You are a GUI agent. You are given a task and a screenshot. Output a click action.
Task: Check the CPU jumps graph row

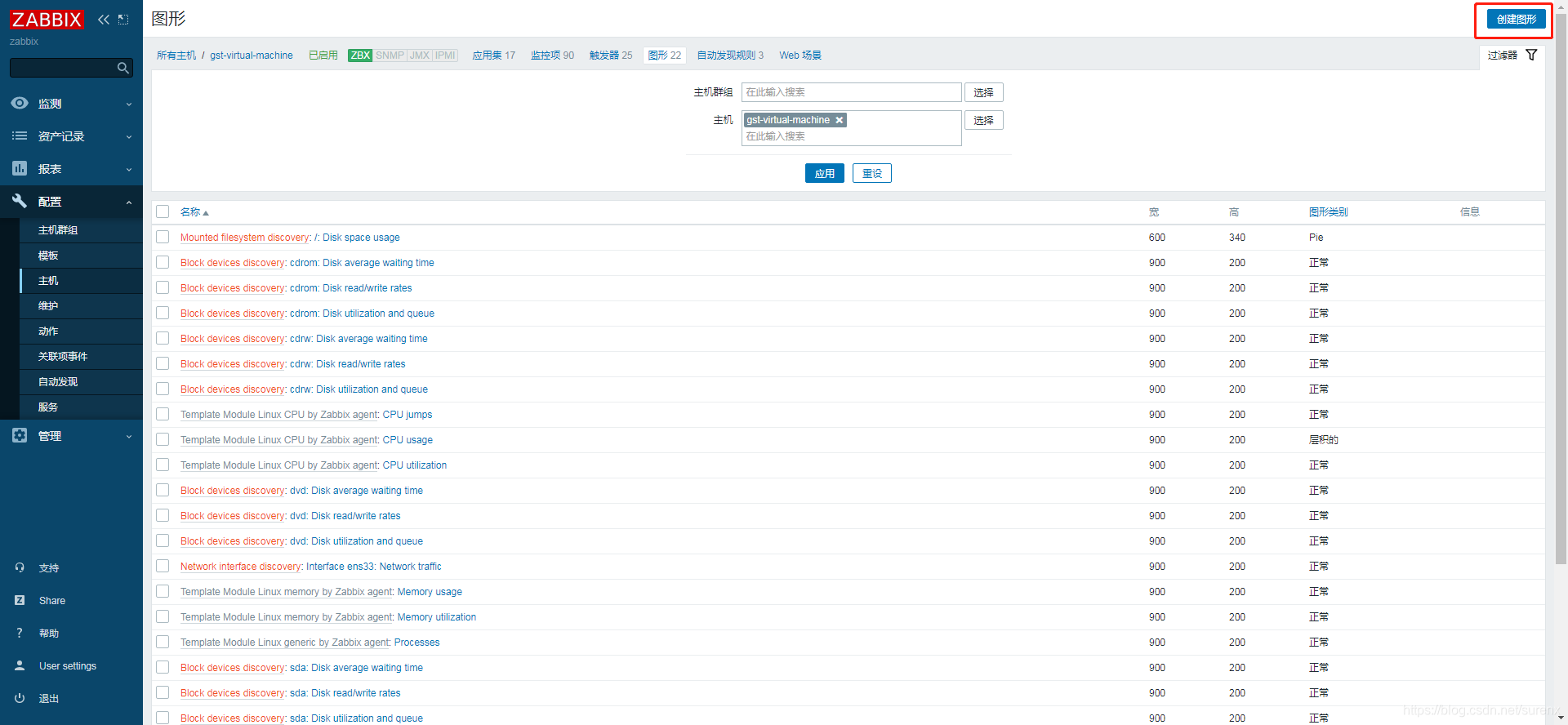(x=163, y=414)
